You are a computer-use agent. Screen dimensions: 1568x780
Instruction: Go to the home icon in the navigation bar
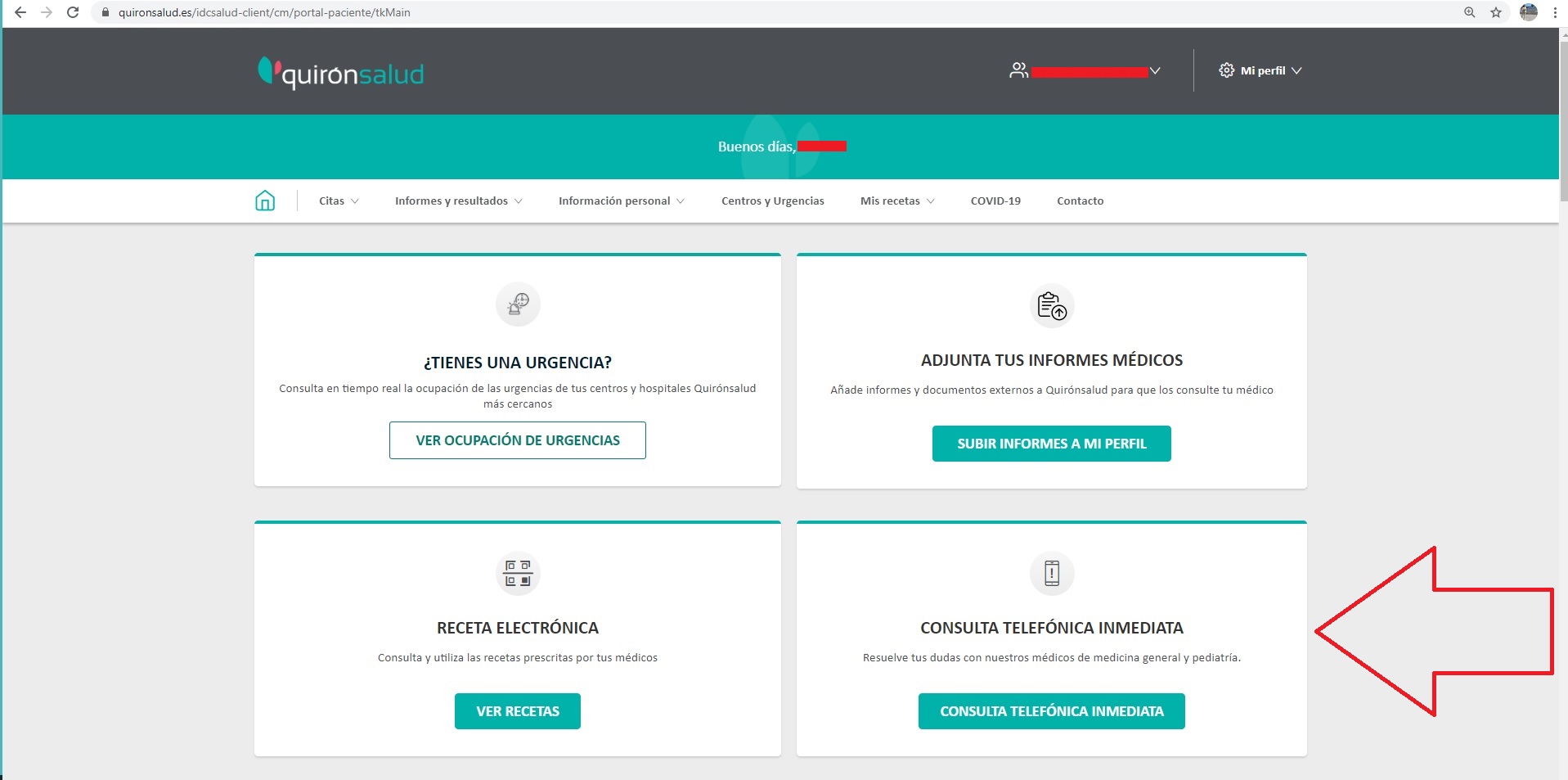(x=265, y=201)
